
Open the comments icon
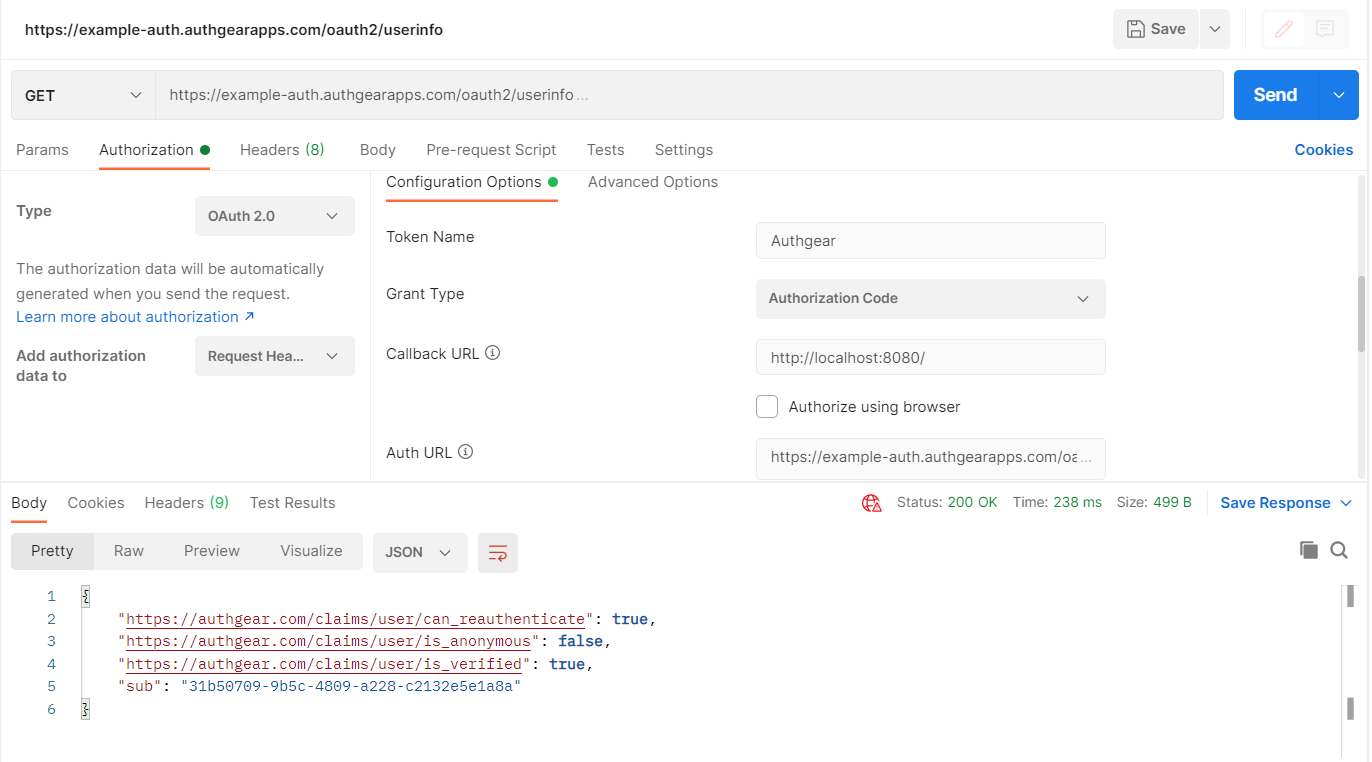[x=1325, y=29]
